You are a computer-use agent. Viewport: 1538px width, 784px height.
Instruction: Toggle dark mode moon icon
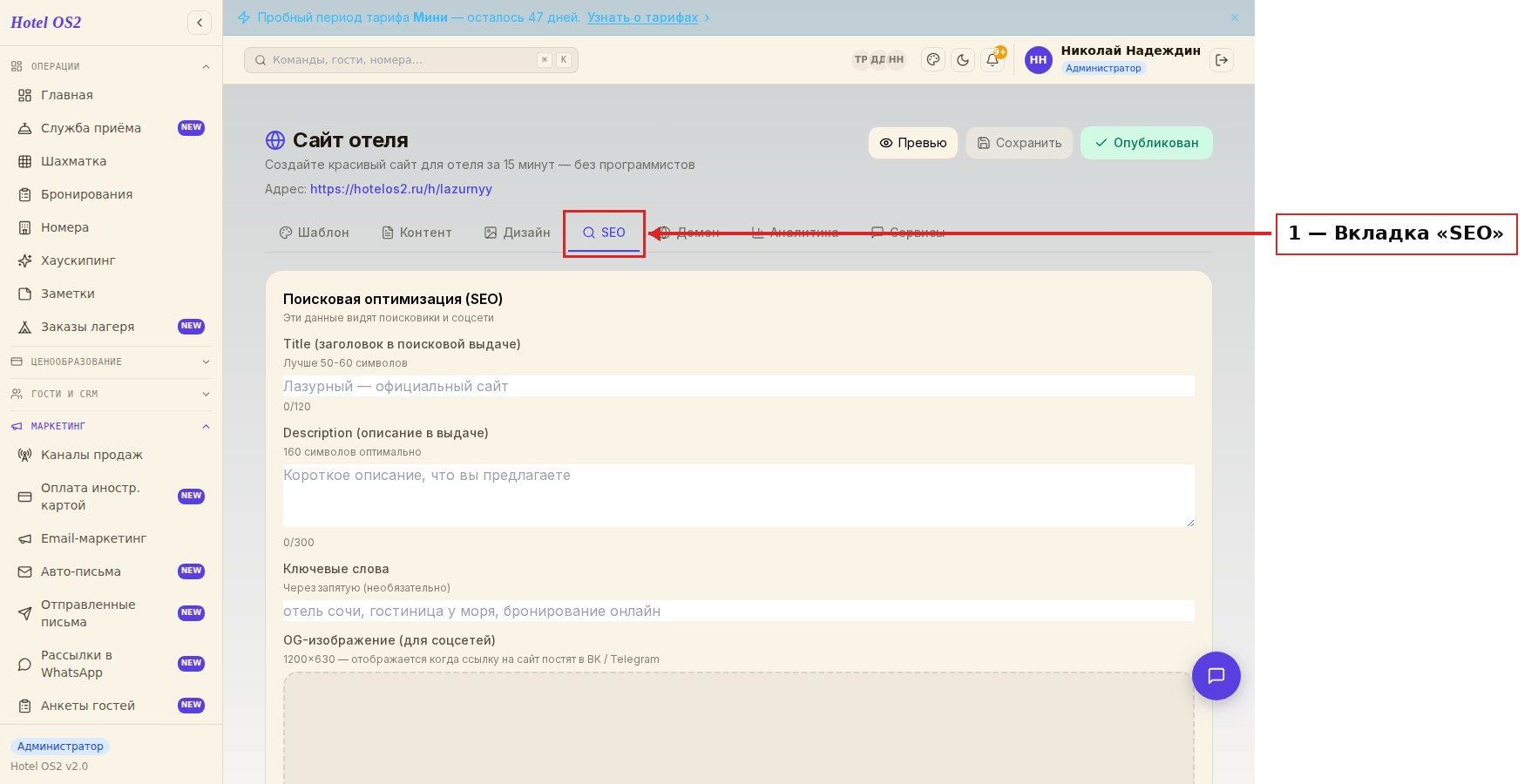point(963,59)
